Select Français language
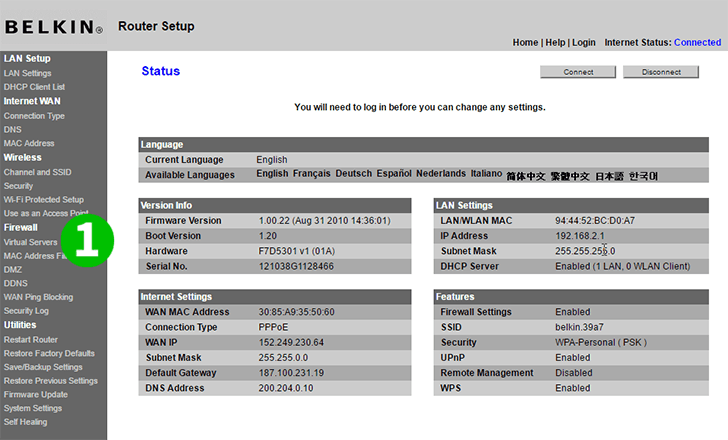728x440 pixels. click(x=312, y=174)
